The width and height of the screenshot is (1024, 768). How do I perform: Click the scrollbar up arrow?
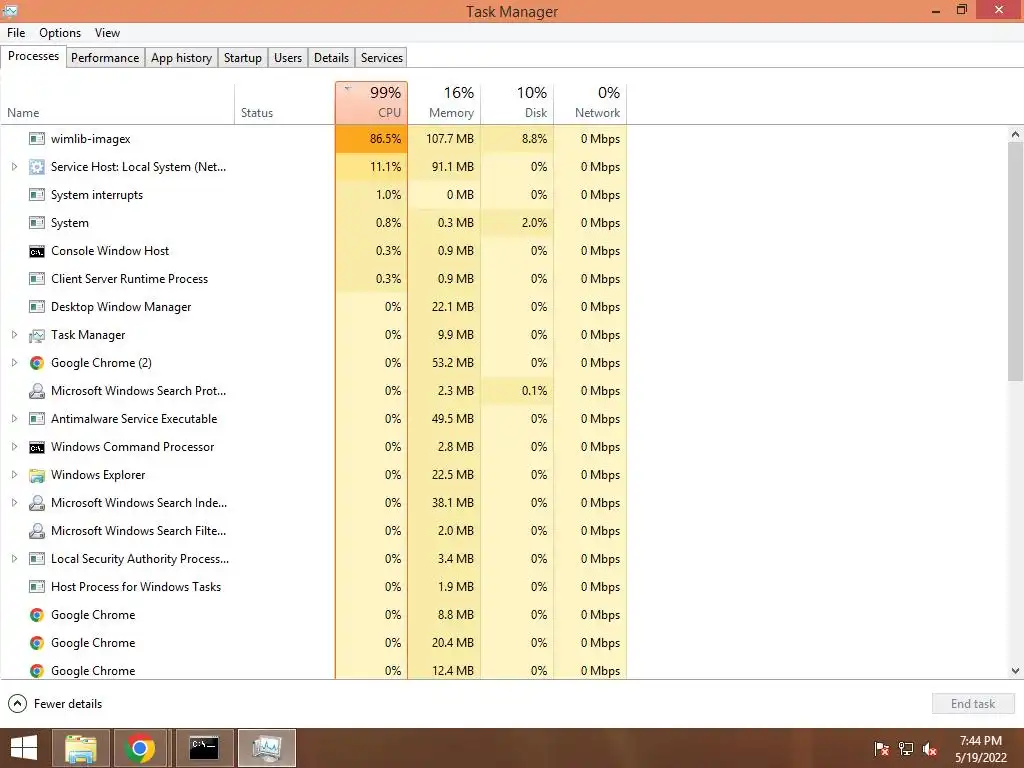click(x=1015, y=134)
